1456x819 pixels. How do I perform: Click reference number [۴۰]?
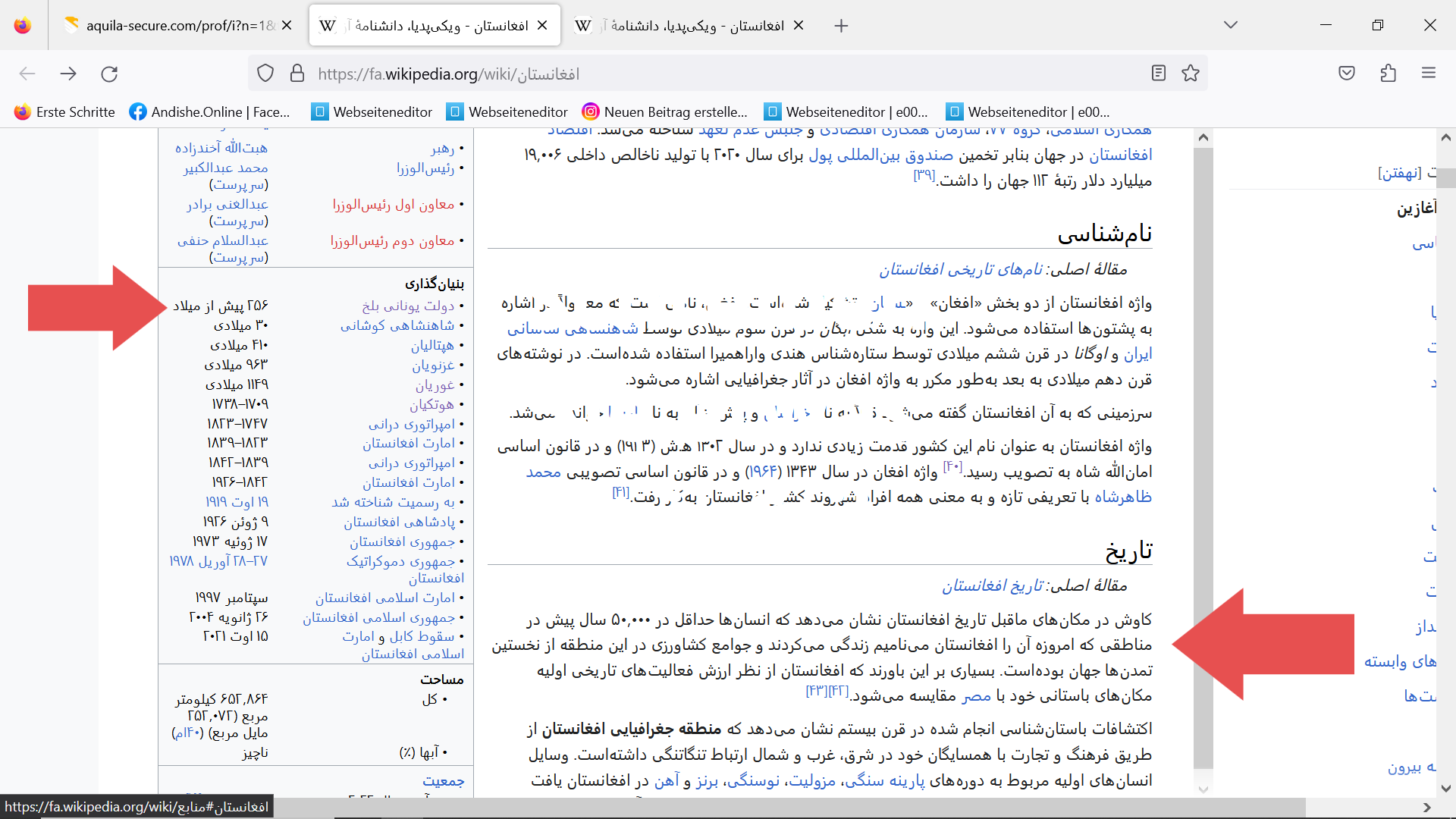[x=952, y=466]
